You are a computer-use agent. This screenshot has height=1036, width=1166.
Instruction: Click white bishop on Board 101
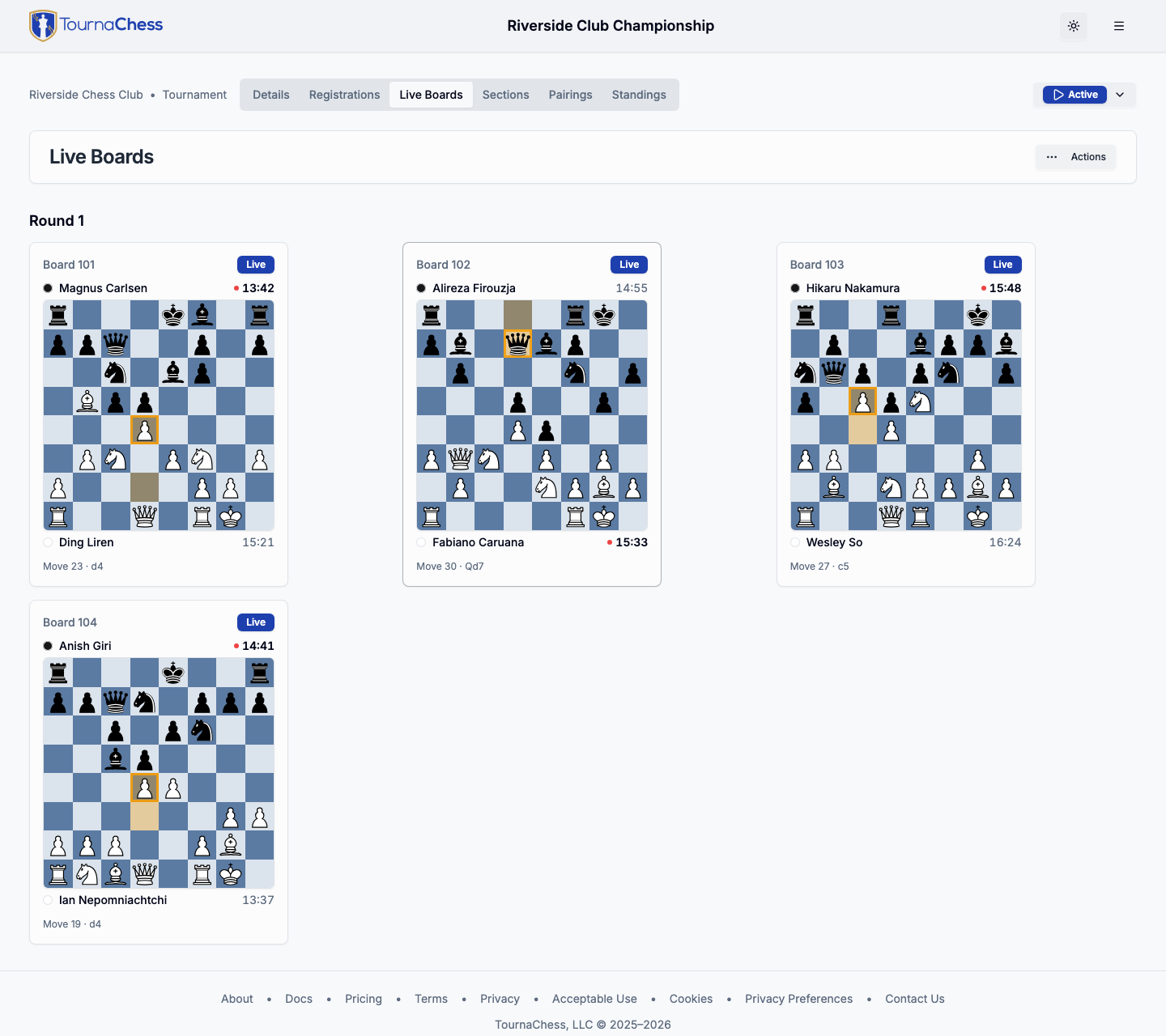[87, 401]
